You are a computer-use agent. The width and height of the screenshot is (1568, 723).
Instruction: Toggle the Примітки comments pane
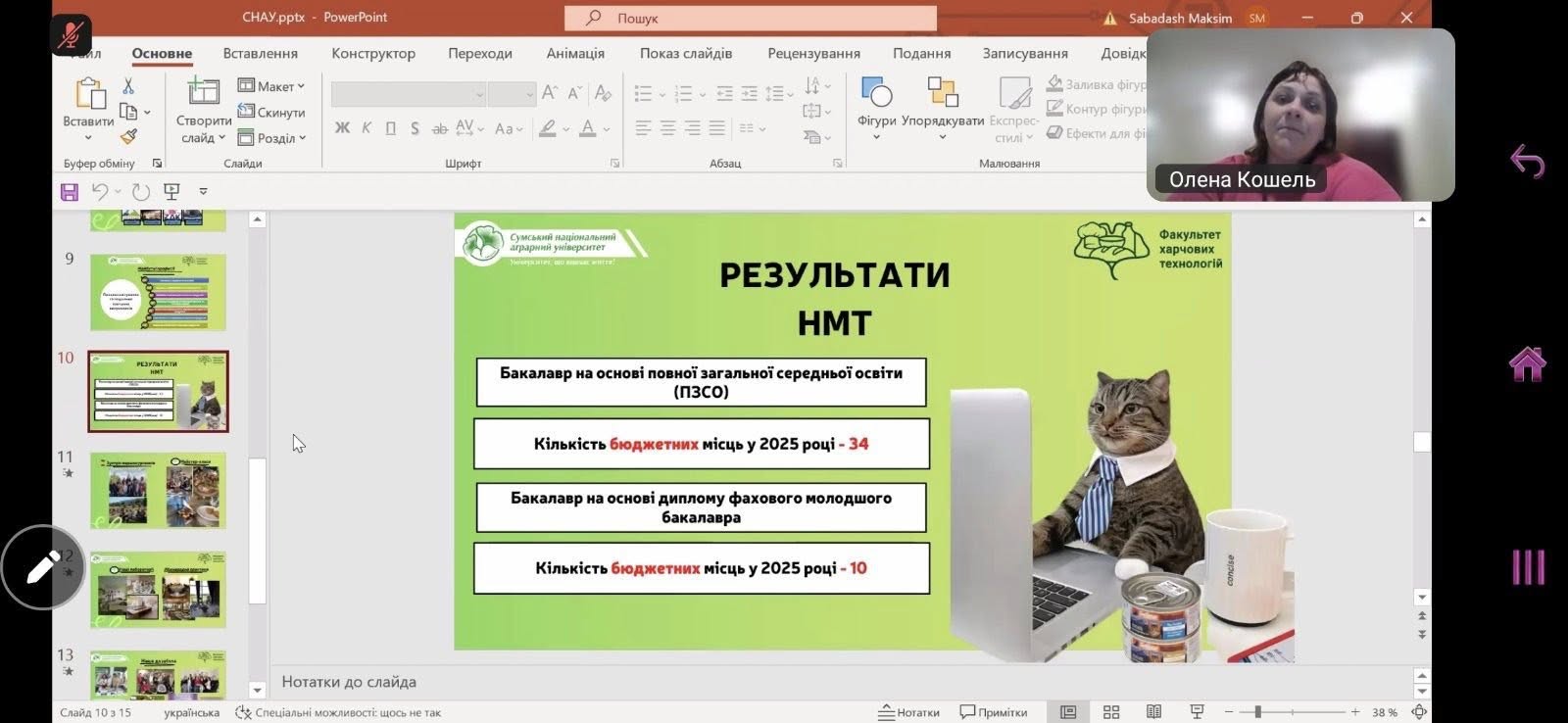pos(994,712)
